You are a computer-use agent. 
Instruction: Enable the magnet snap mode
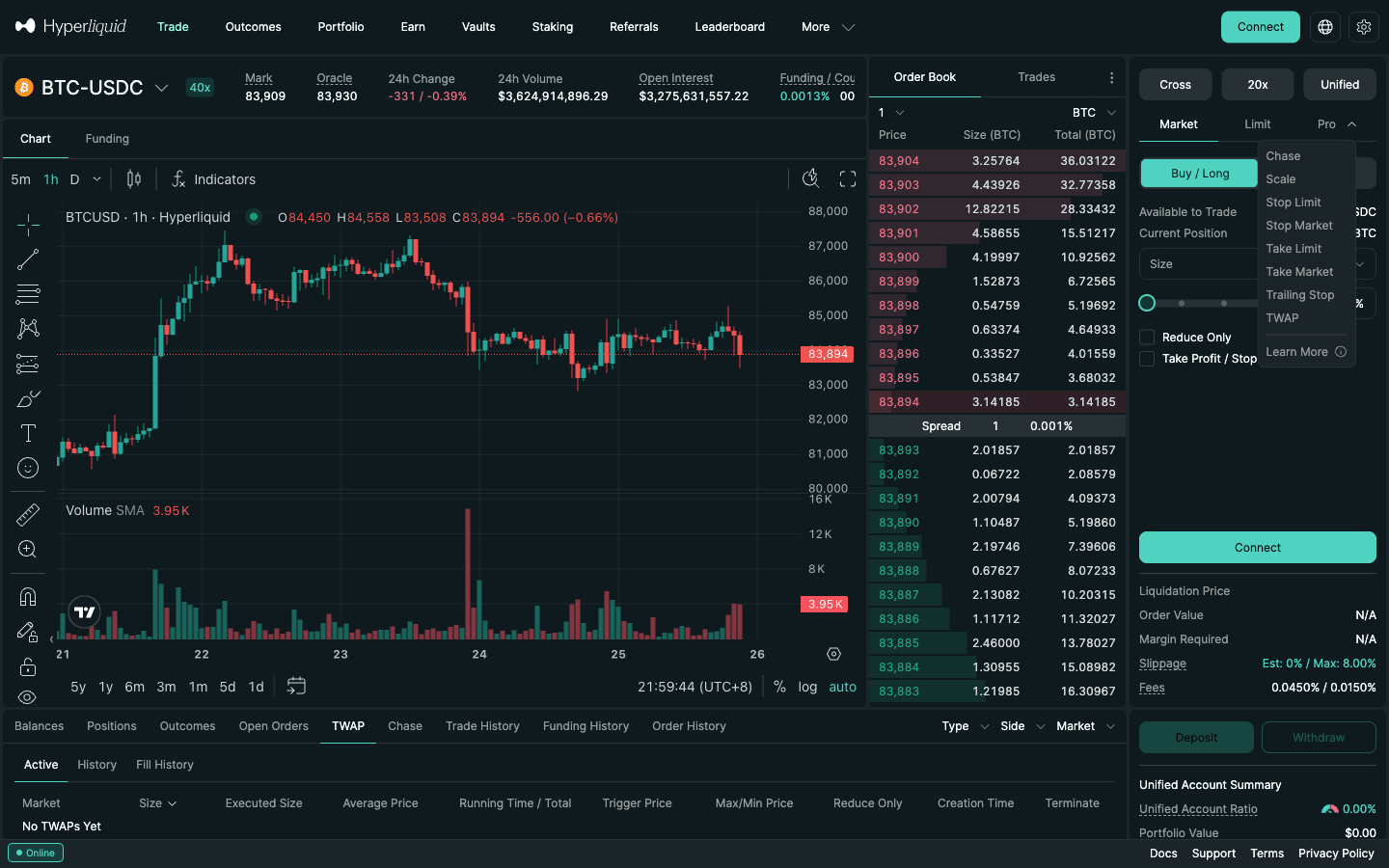point(28,596)
